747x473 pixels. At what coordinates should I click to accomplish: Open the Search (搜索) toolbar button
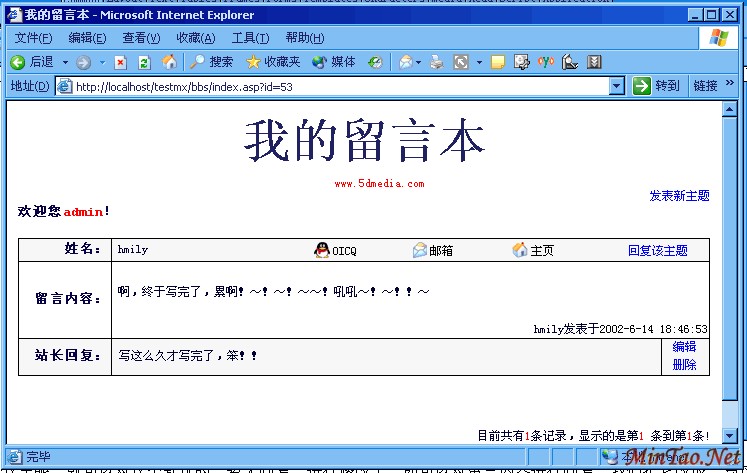(211, 62)
